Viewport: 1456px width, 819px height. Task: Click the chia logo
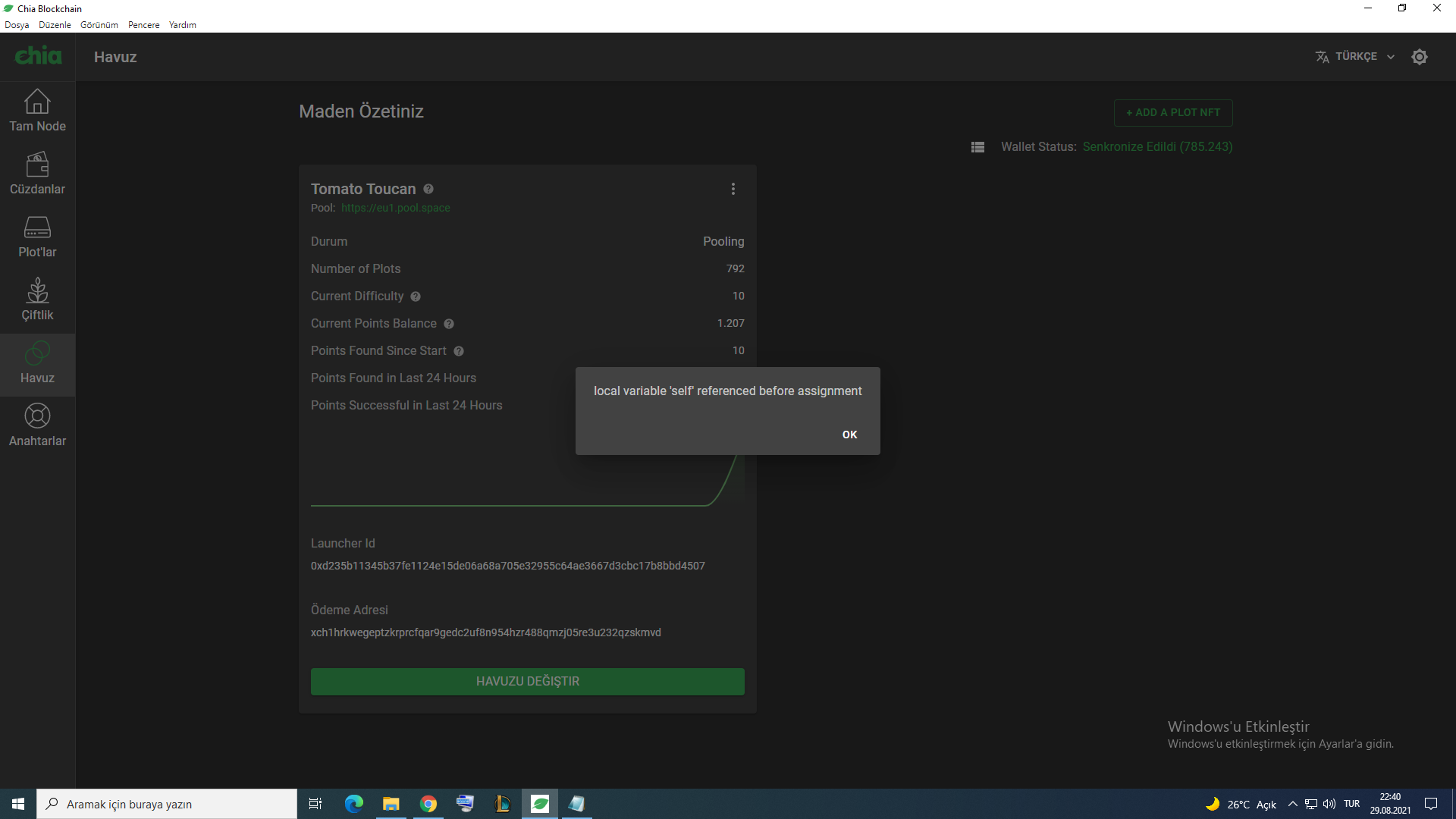38,56
